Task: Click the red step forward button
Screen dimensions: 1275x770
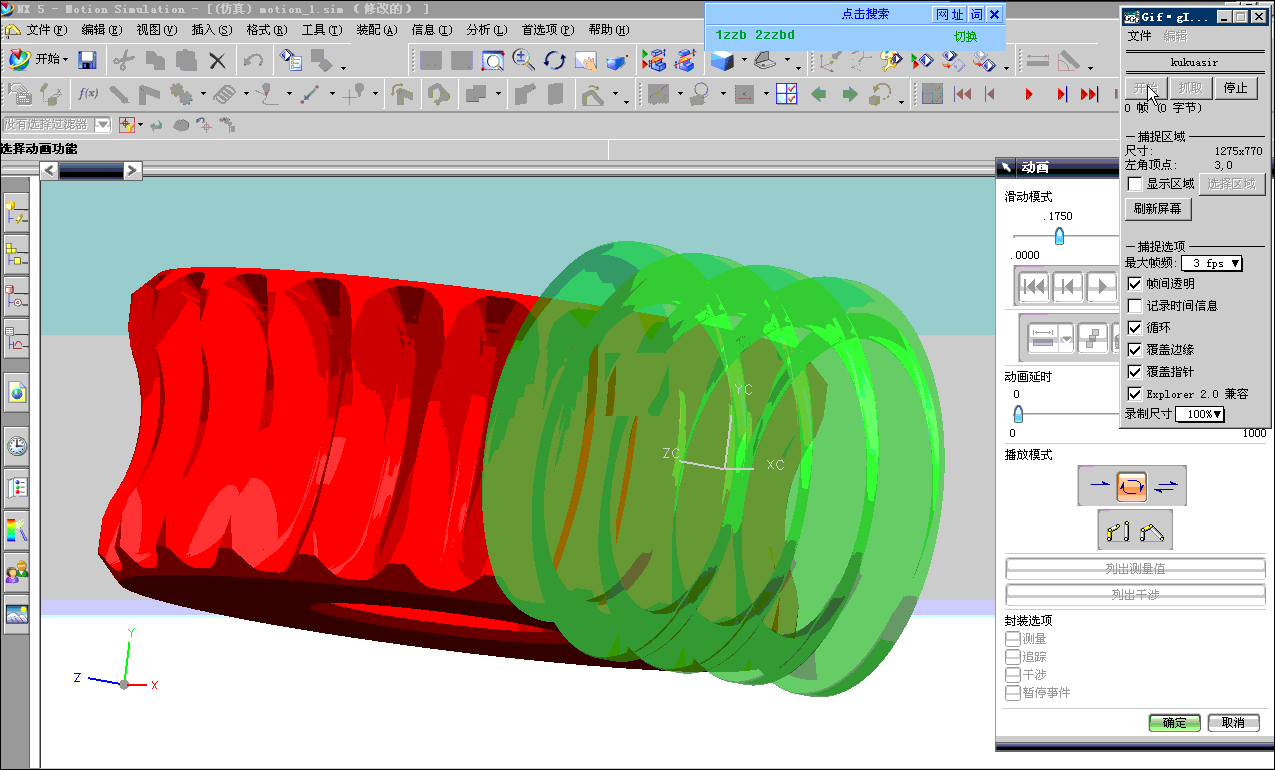Action: pyautogui.click(x=1061, y=95)
